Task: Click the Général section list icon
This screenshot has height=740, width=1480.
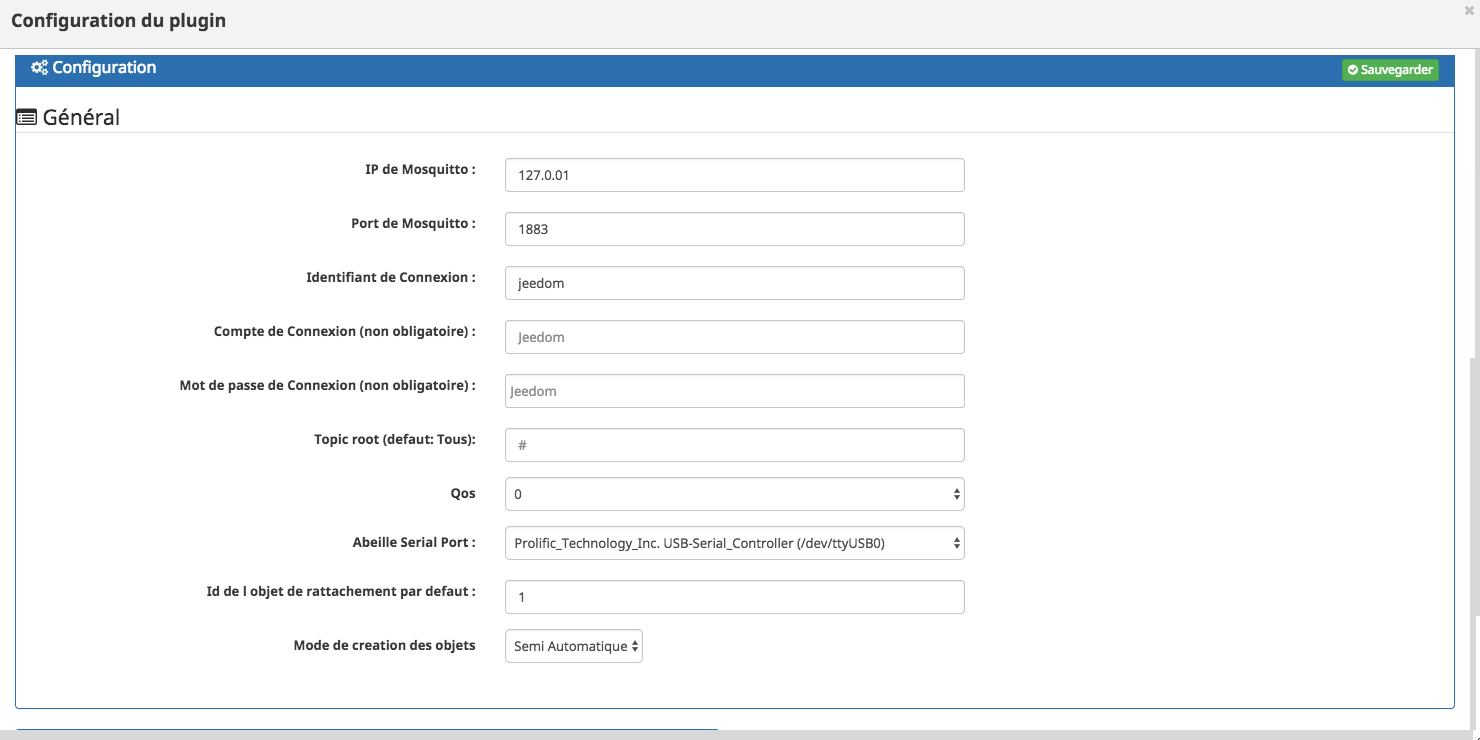Action: tap(27, 117)
